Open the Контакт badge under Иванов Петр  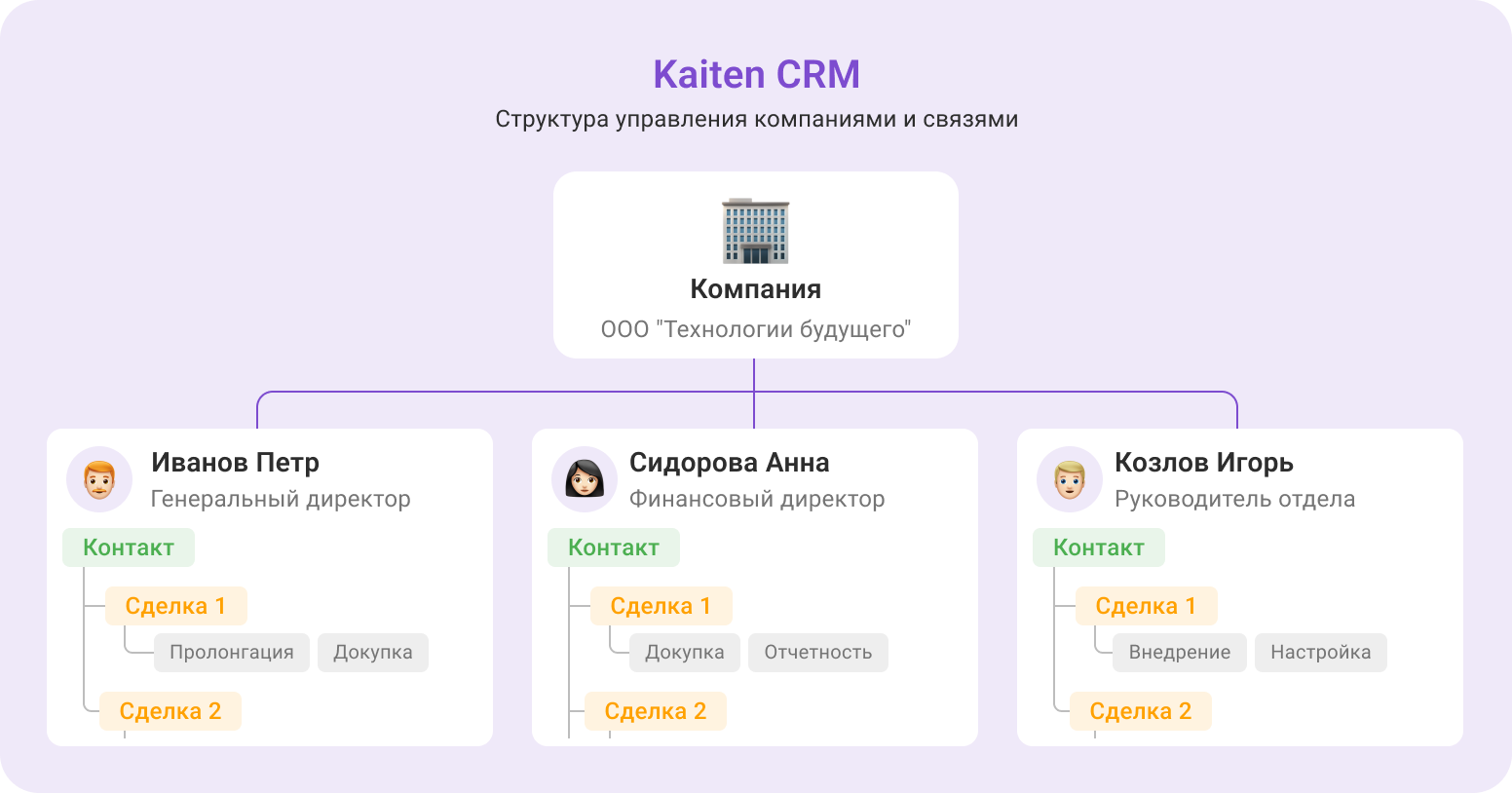(x=128, y=547)
